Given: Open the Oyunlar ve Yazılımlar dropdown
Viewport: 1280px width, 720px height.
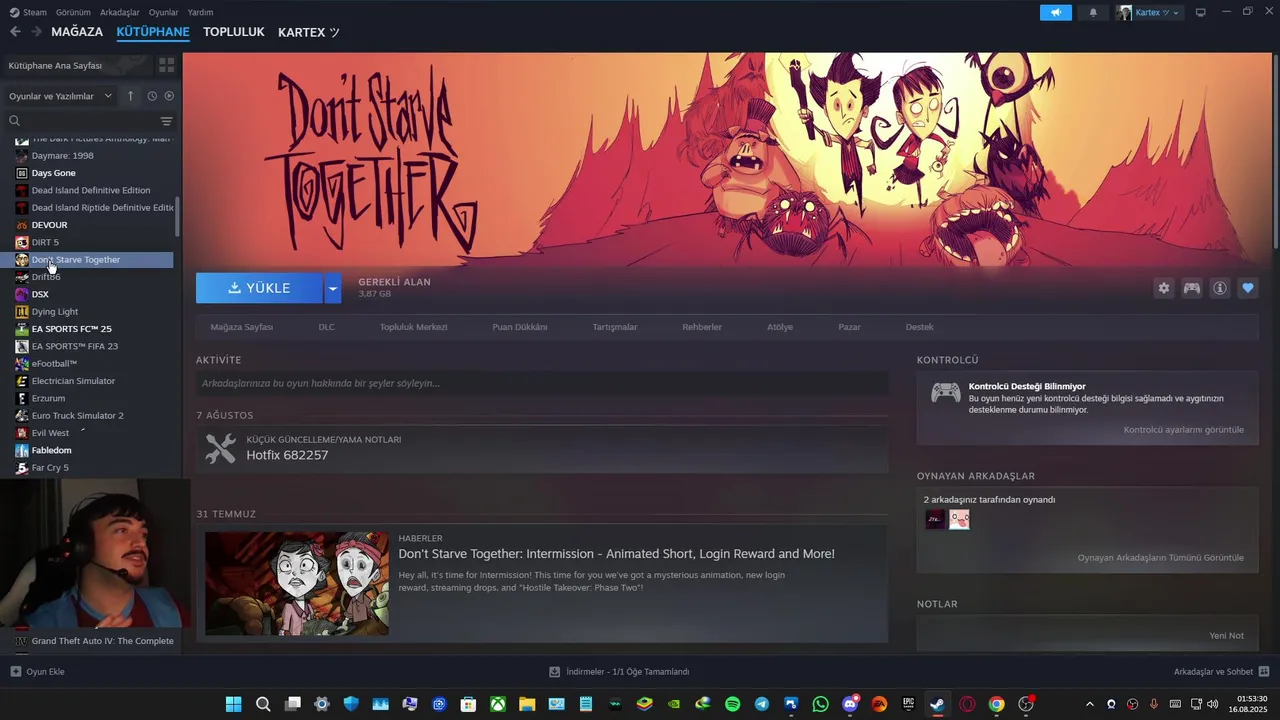Looking at the screenshot, I should [58, 96].
